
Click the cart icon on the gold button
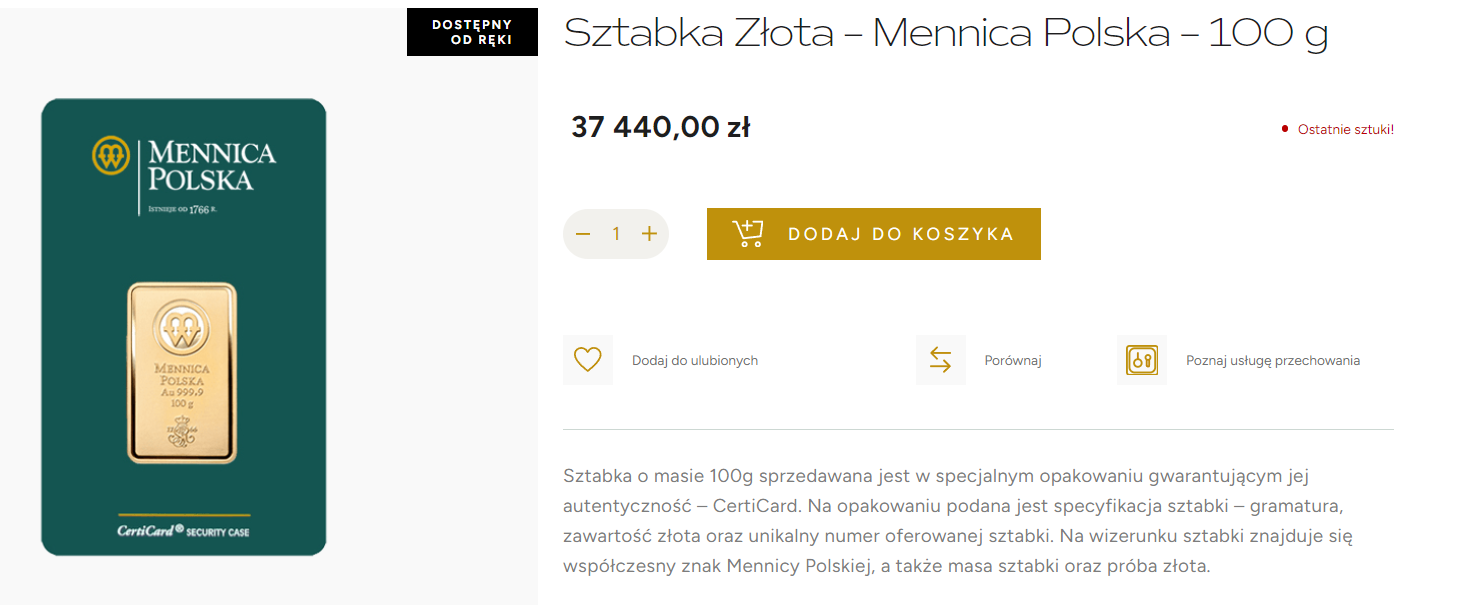pyautogui.click(x=748, y=234)
